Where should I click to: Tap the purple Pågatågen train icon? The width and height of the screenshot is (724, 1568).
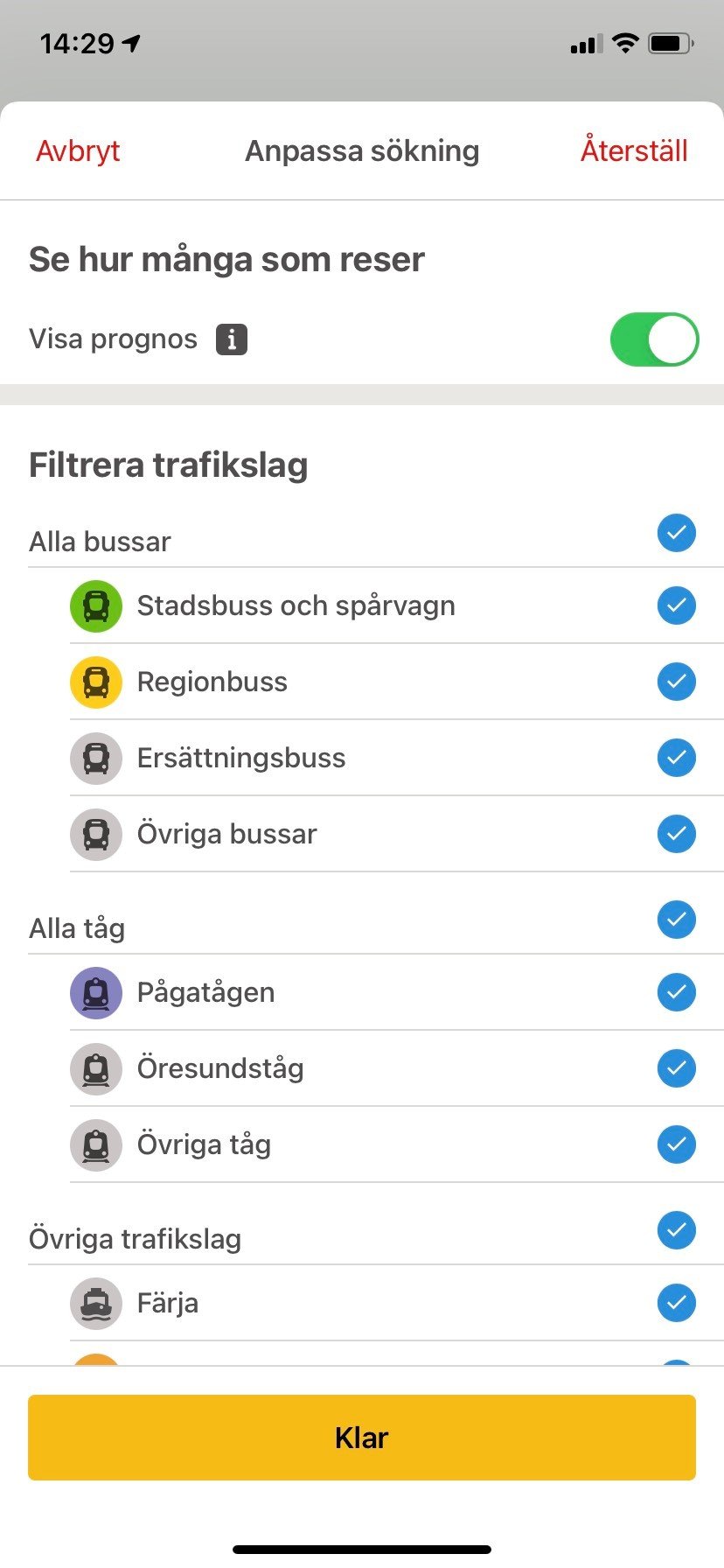pyautogui.click(x=96, y=992)
